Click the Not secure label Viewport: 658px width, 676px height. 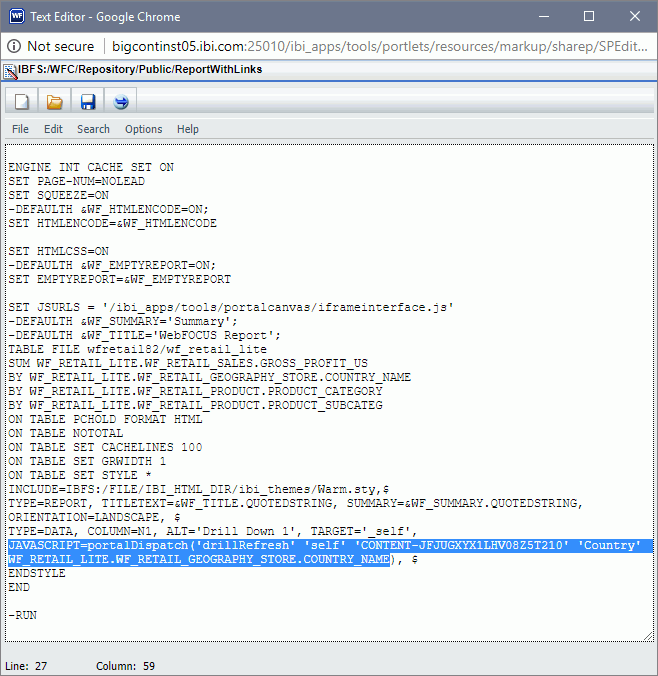[x=60, y=46]
